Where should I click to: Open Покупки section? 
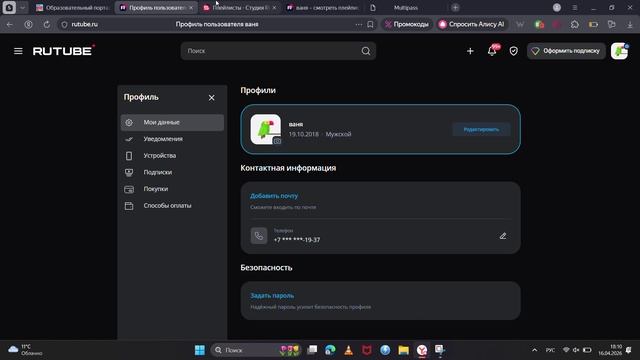[172, 189]
